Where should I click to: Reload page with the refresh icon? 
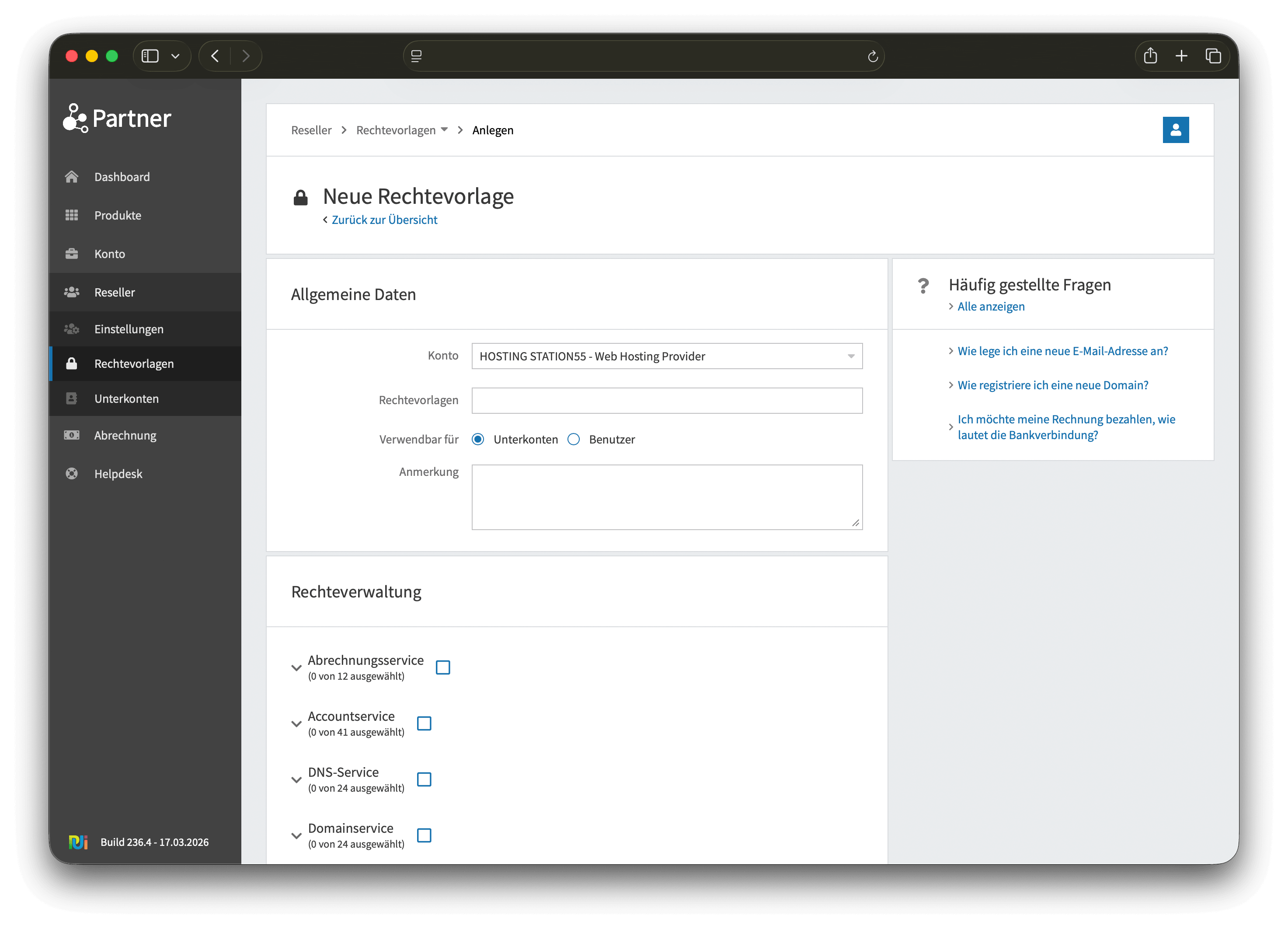(872, 56)
